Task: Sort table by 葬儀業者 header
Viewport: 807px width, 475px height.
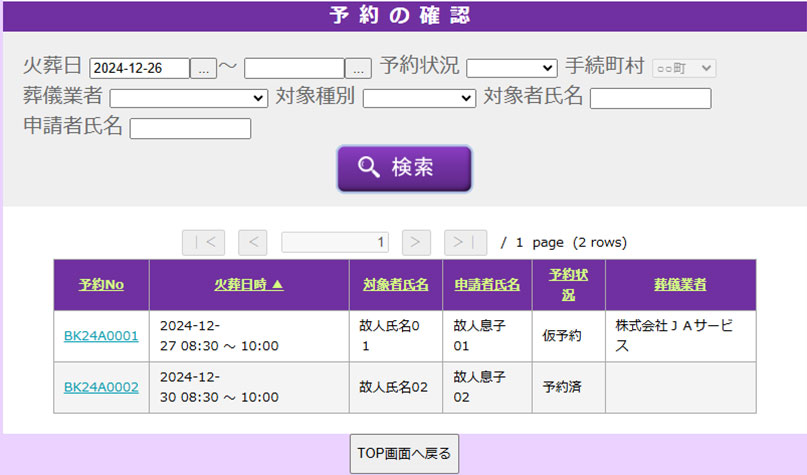Action: click(680, 285)
